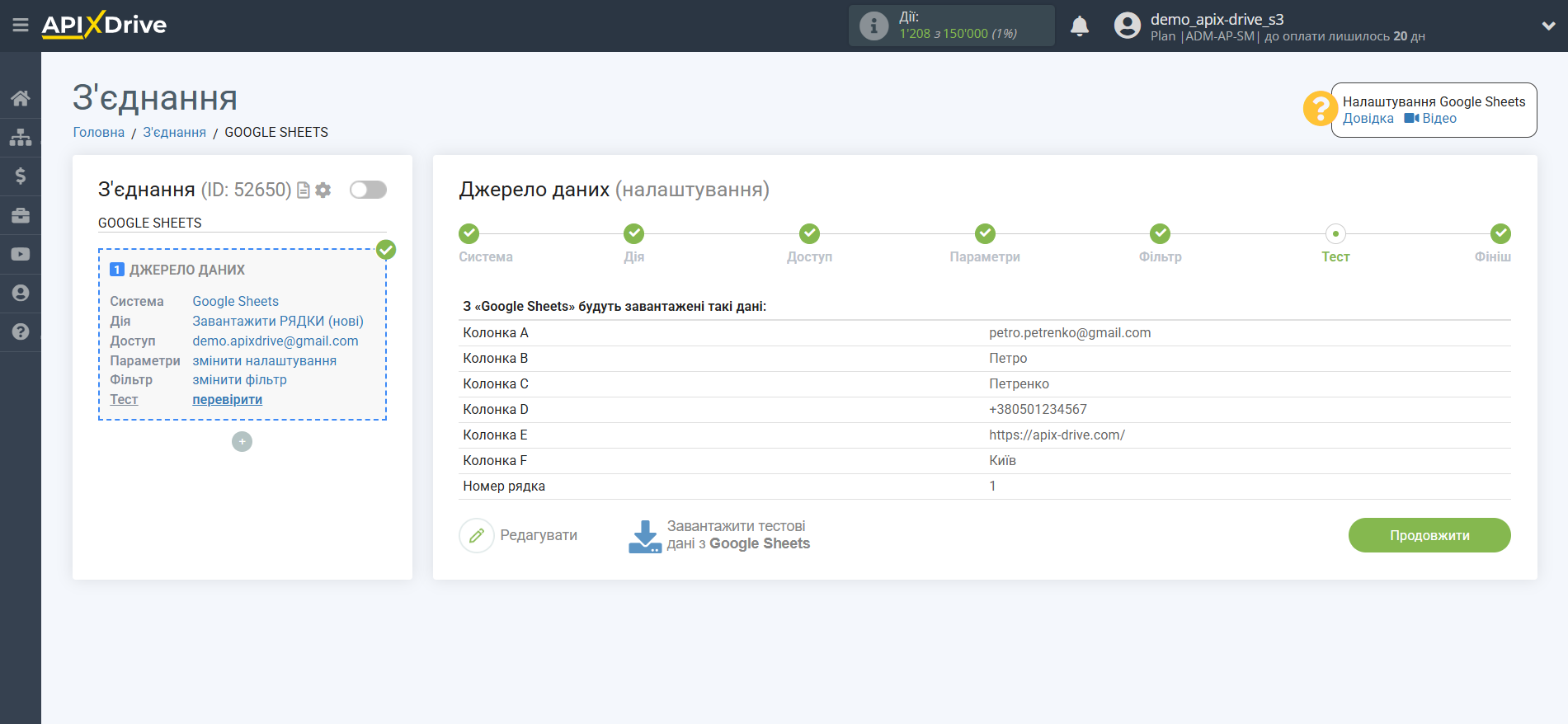This screenshot has height=724, width=1568.
Task: Click the Головна breadcrumb link
Action: click(x=99, y=132)
